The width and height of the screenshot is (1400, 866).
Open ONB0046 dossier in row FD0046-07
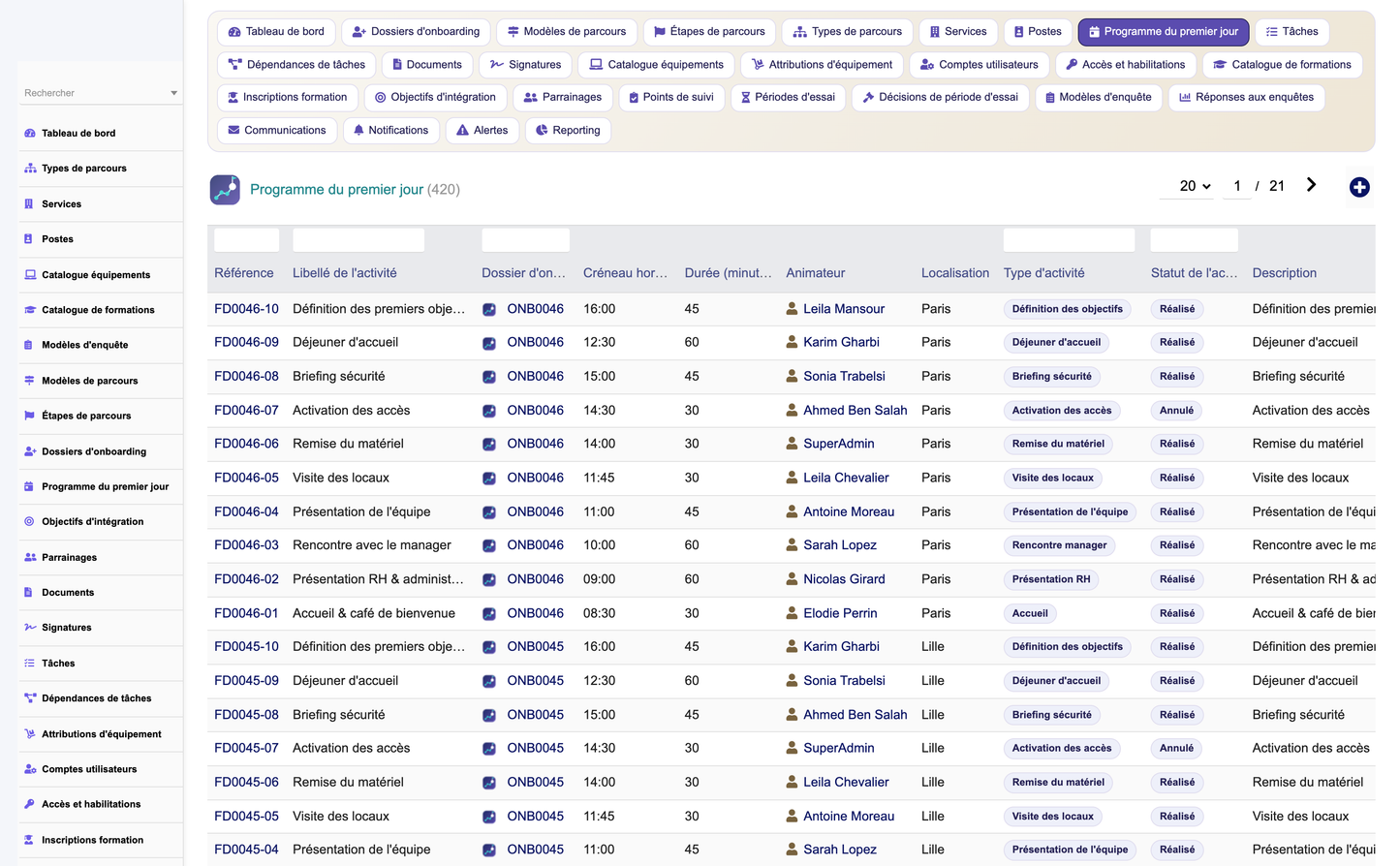[x=535, y=410]
